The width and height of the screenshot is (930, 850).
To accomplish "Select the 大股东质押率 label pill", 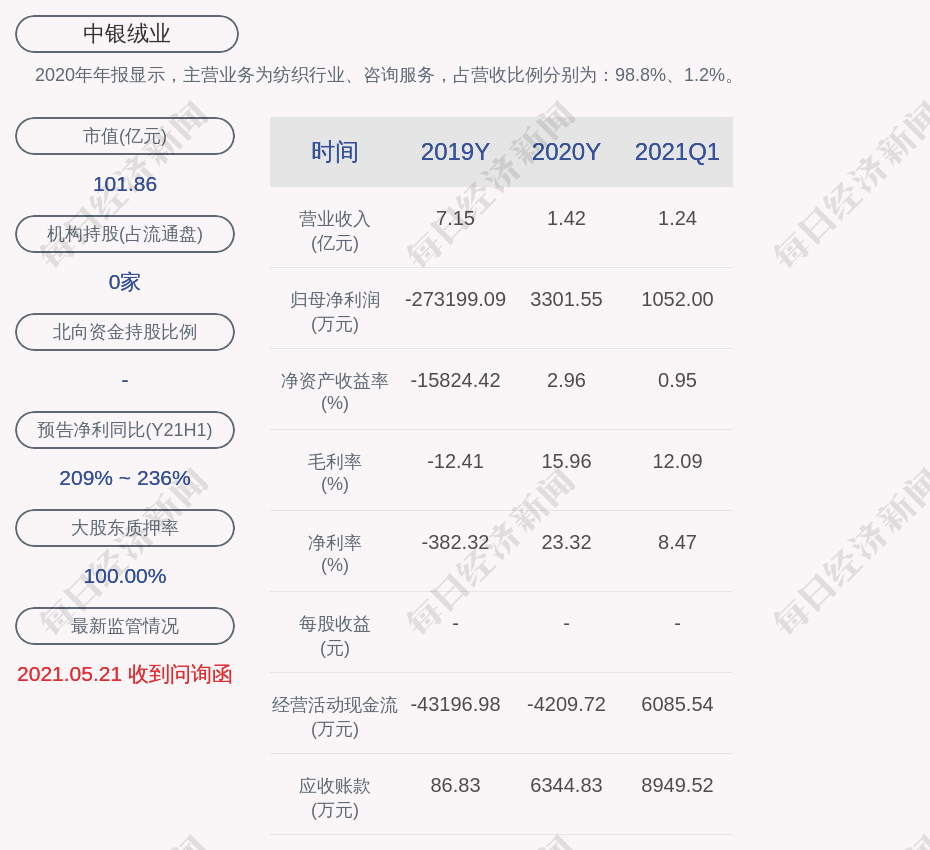I will pos(125,528).
